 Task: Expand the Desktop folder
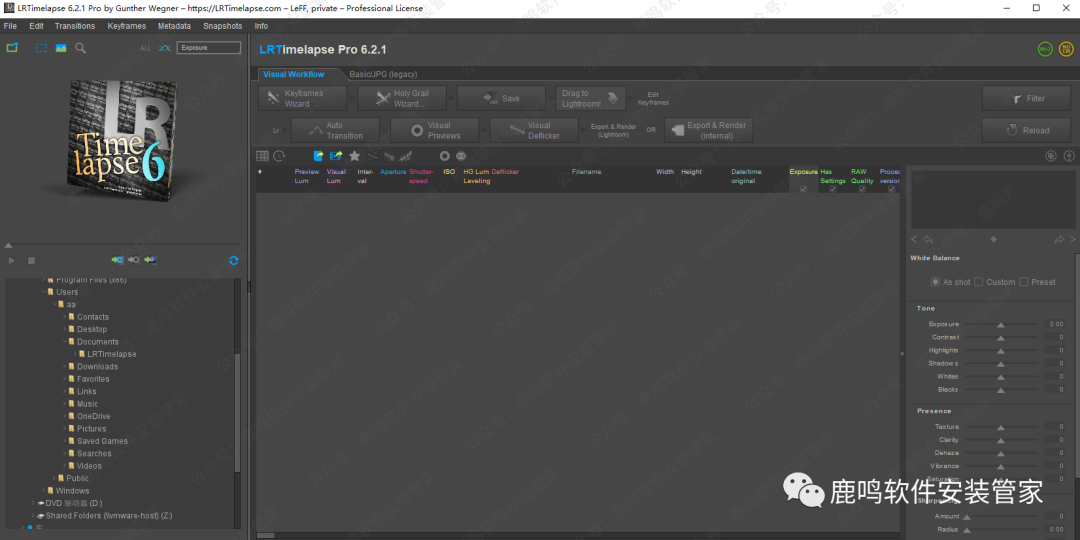click(x=64, y=329)
